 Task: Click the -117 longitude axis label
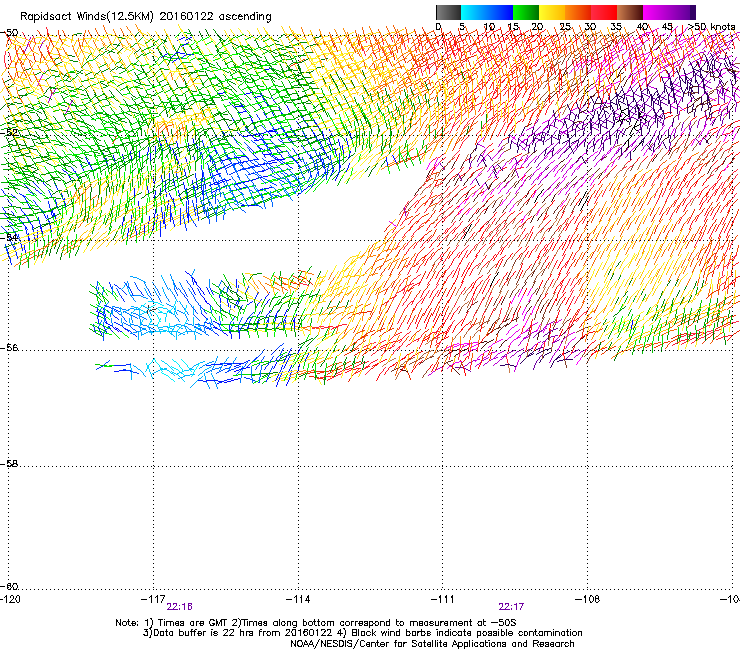tap(153, 599)
